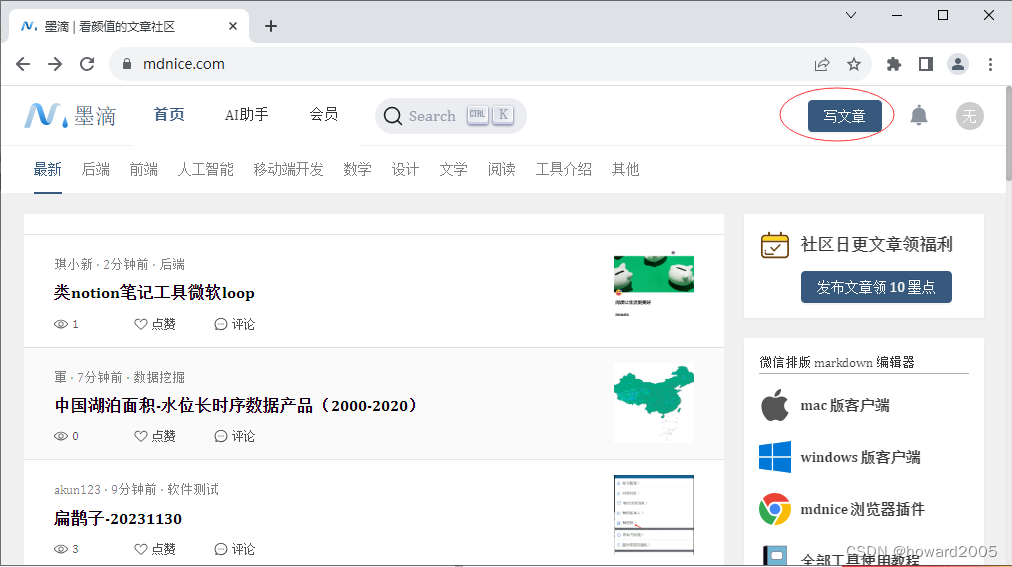Select the 文学 category tab
This screenshot has width=1012, height=567.
[453, 169]
